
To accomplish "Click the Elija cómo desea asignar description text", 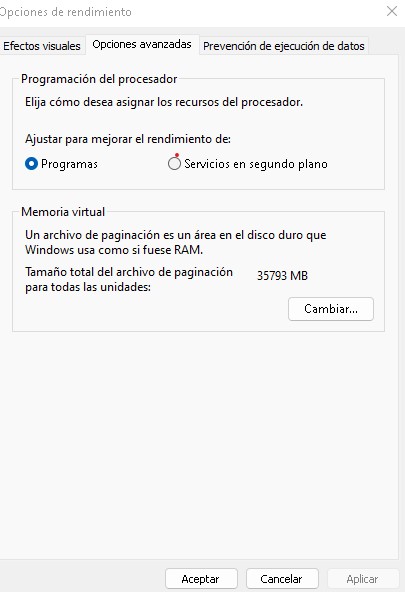I will click(x=164, y=102).
